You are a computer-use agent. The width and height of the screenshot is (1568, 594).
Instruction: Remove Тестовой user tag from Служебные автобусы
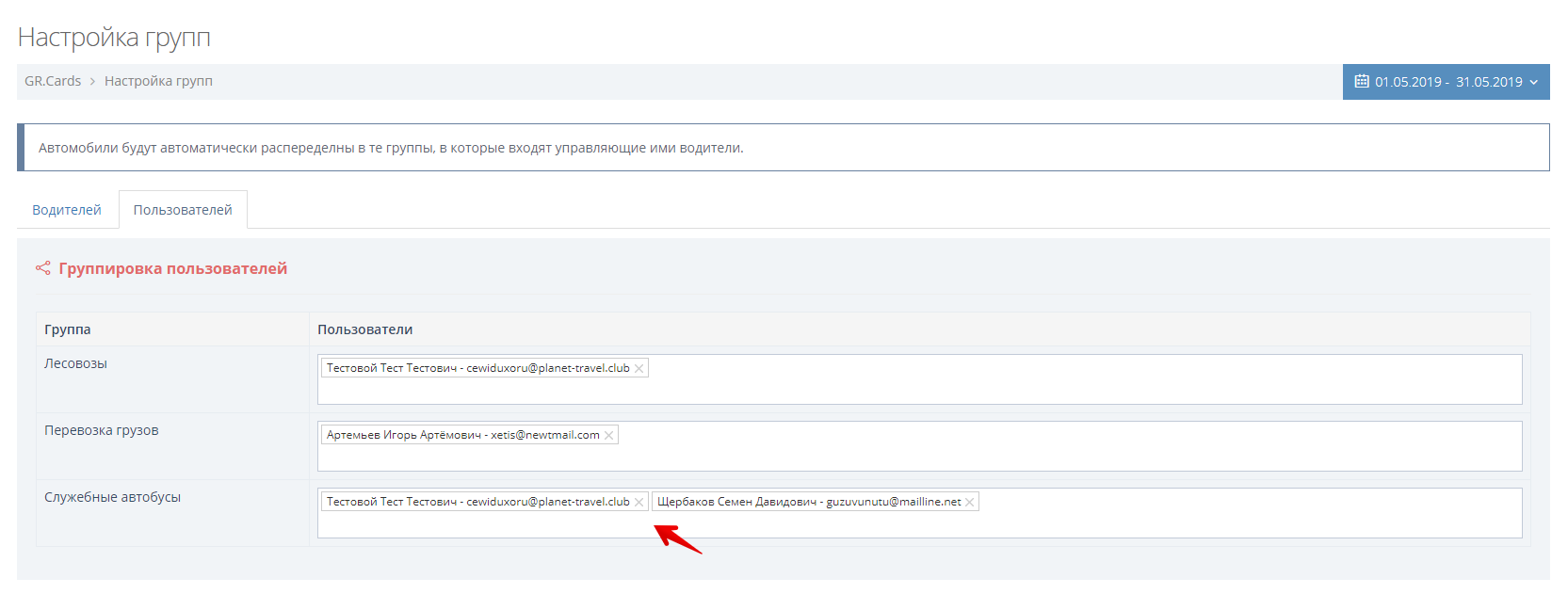coord(639,503)
